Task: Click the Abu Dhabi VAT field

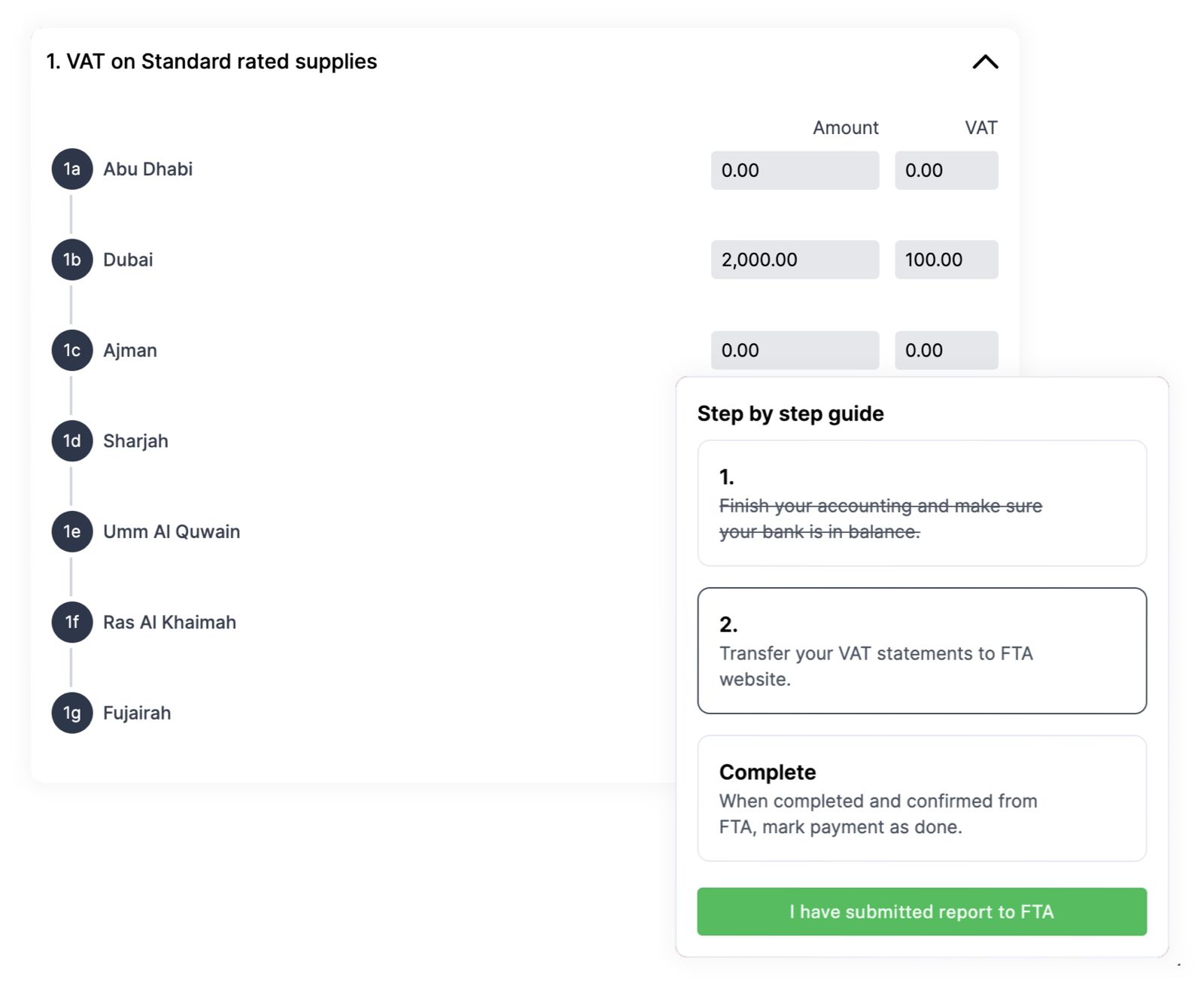Action: (946, 170)
